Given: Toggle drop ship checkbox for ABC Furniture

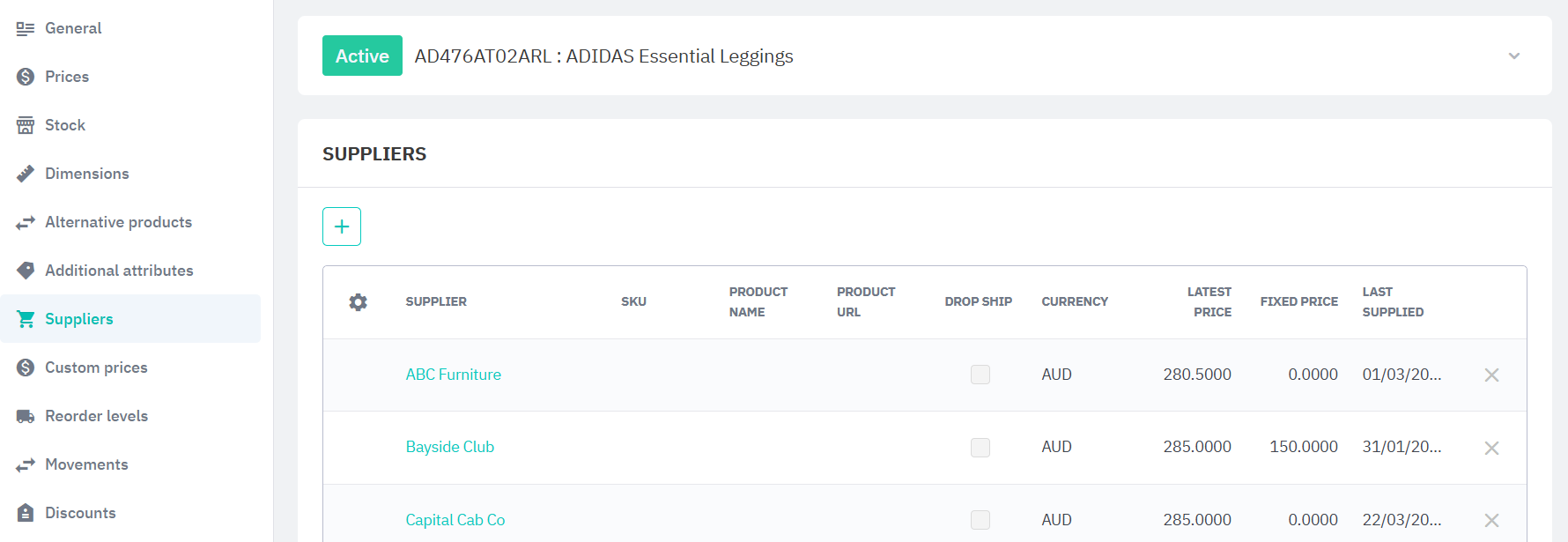Looking at the screenshot, I should click(980, 375).
